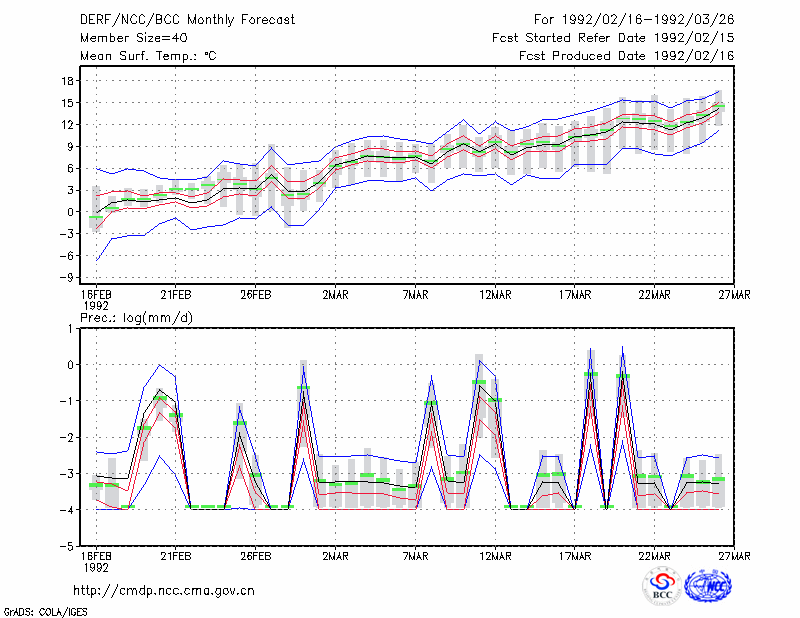This screenshot has height=618, width=800.
Task: Select the DERF/NCC/BCC Monthly Forecast title
Action: pos(187,20)
